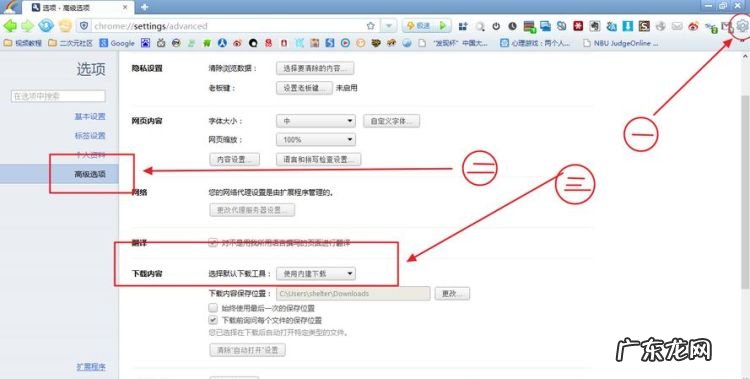Image resolution: width=750 pixels, height=379 pixels.
Task: Click the clock history toolbar icon
Action: 512,26
